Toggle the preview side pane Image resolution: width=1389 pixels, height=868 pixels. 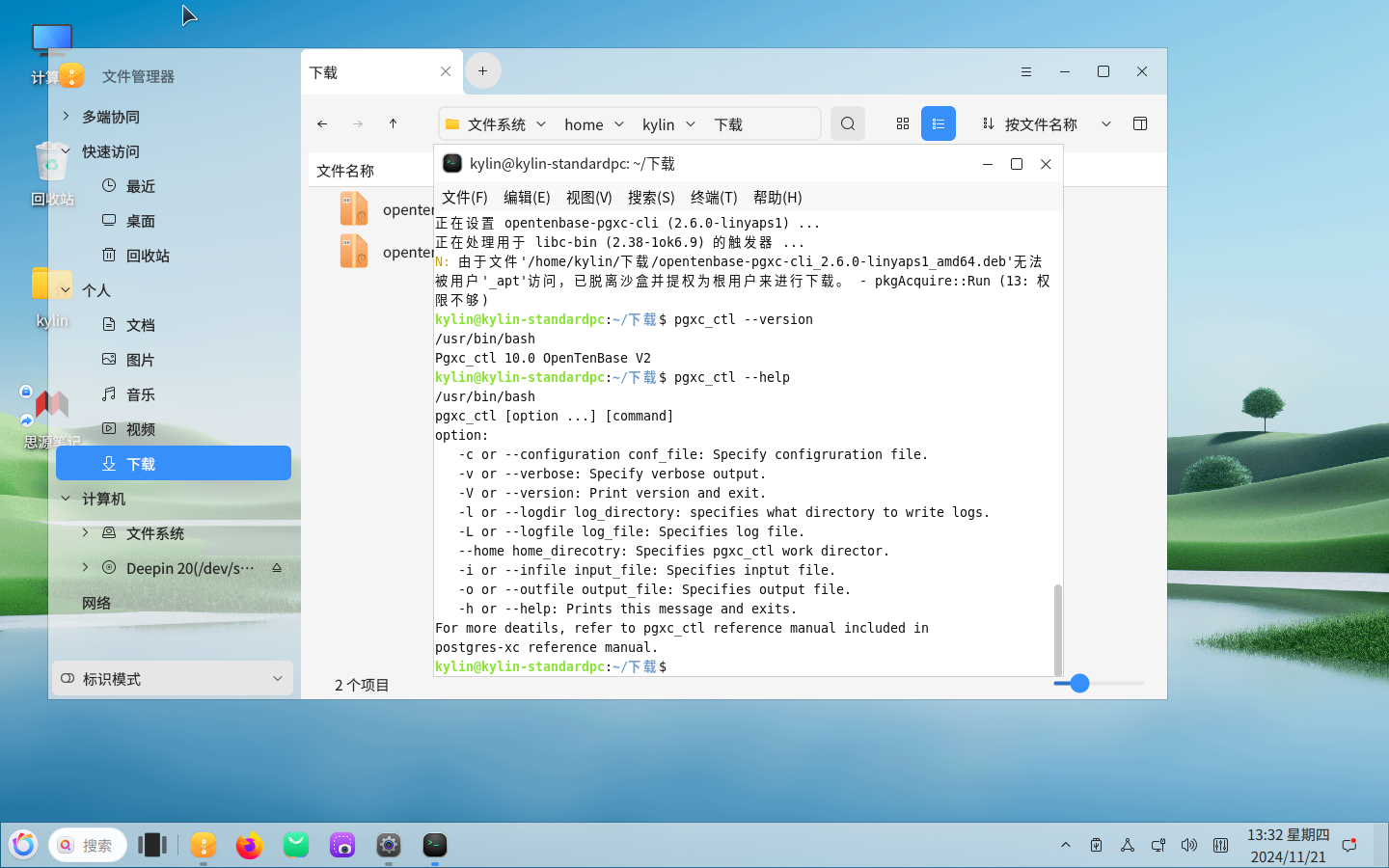1140,123
